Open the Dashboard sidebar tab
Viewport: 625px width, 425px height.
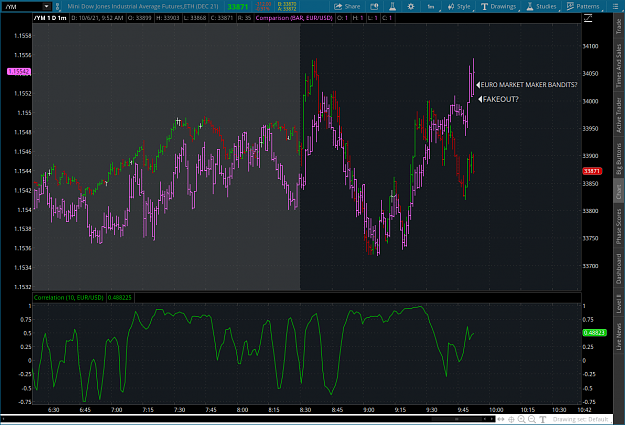(x=619, y=269)
